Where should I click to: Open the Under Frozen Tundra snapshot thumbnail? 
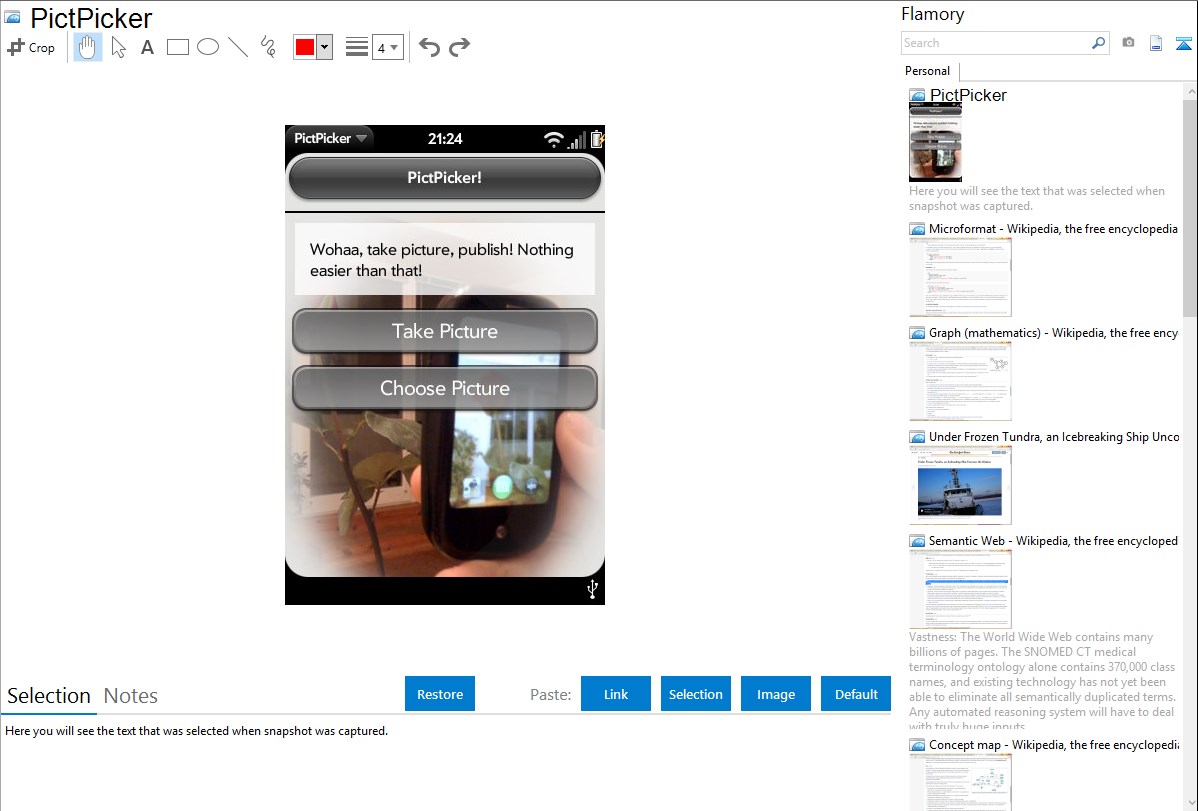960,485
